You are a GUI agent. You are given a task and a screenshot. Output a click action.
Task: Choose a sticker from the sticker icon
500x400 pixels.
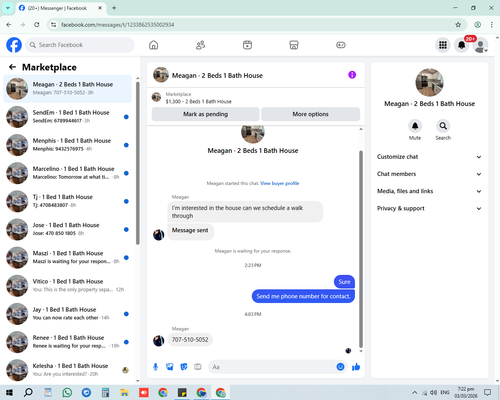pyautogui.click(x=184, y=367)
